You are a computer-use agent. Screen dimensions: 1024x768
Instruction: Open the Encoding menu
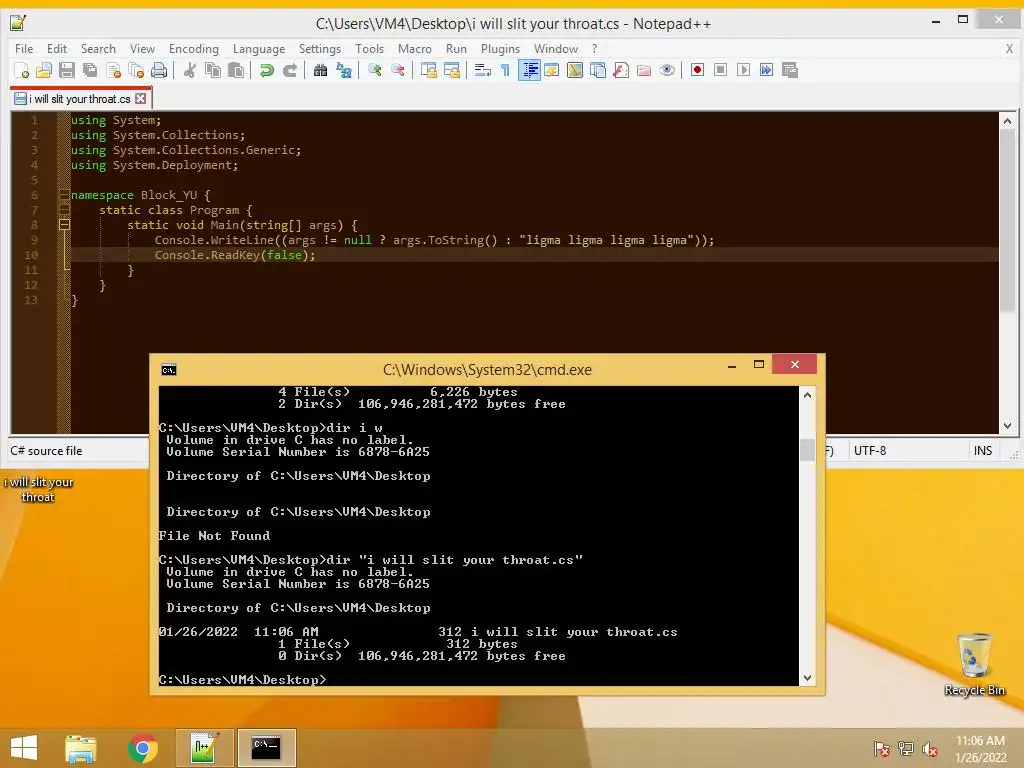click(x=193, y=49)
